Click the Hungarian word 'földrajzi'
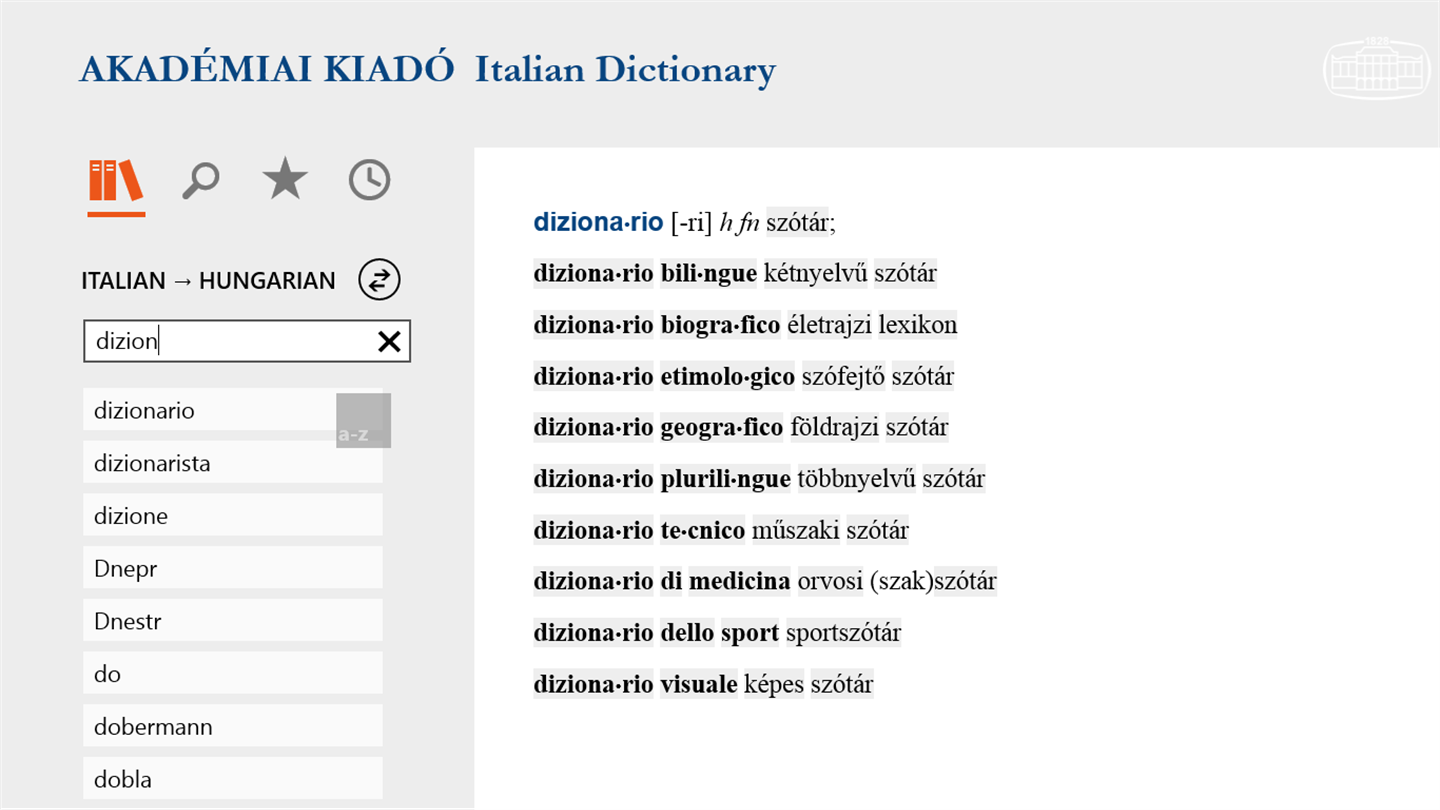This screenshot has height=810, width=1440. tap(835, 428)
